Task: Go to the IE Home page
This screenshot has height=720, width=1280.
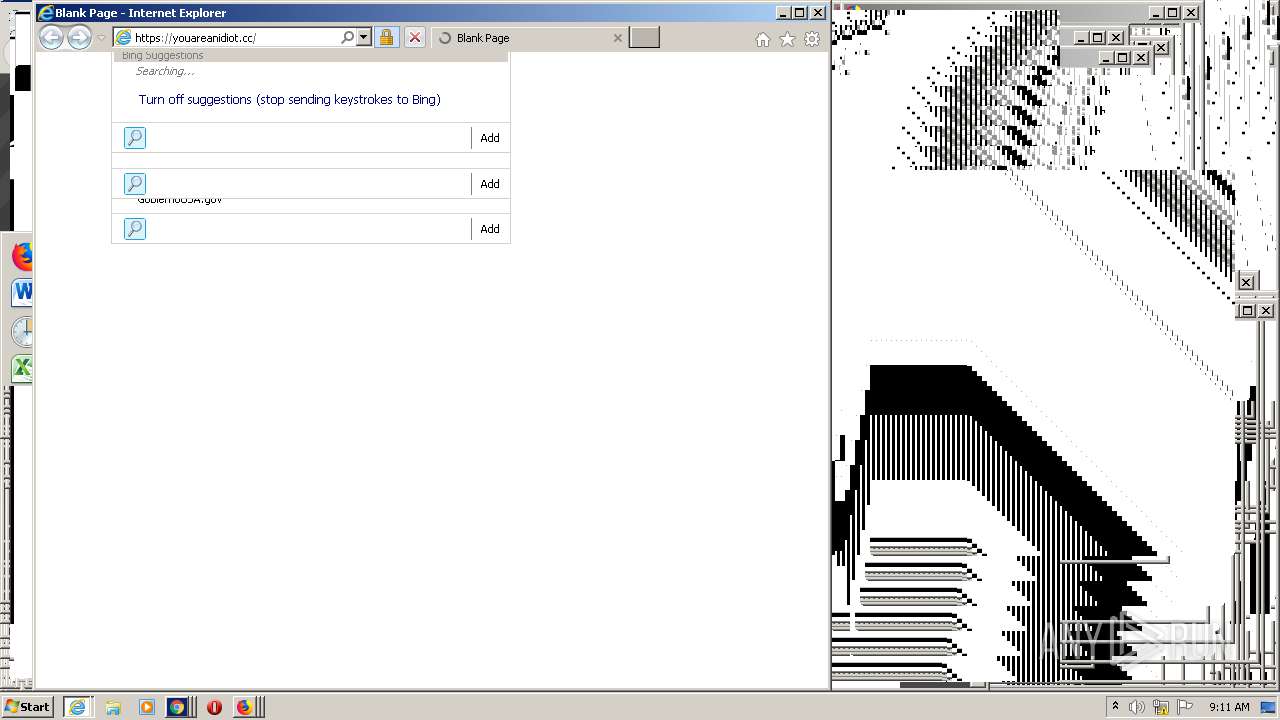Action: point(762,39)
